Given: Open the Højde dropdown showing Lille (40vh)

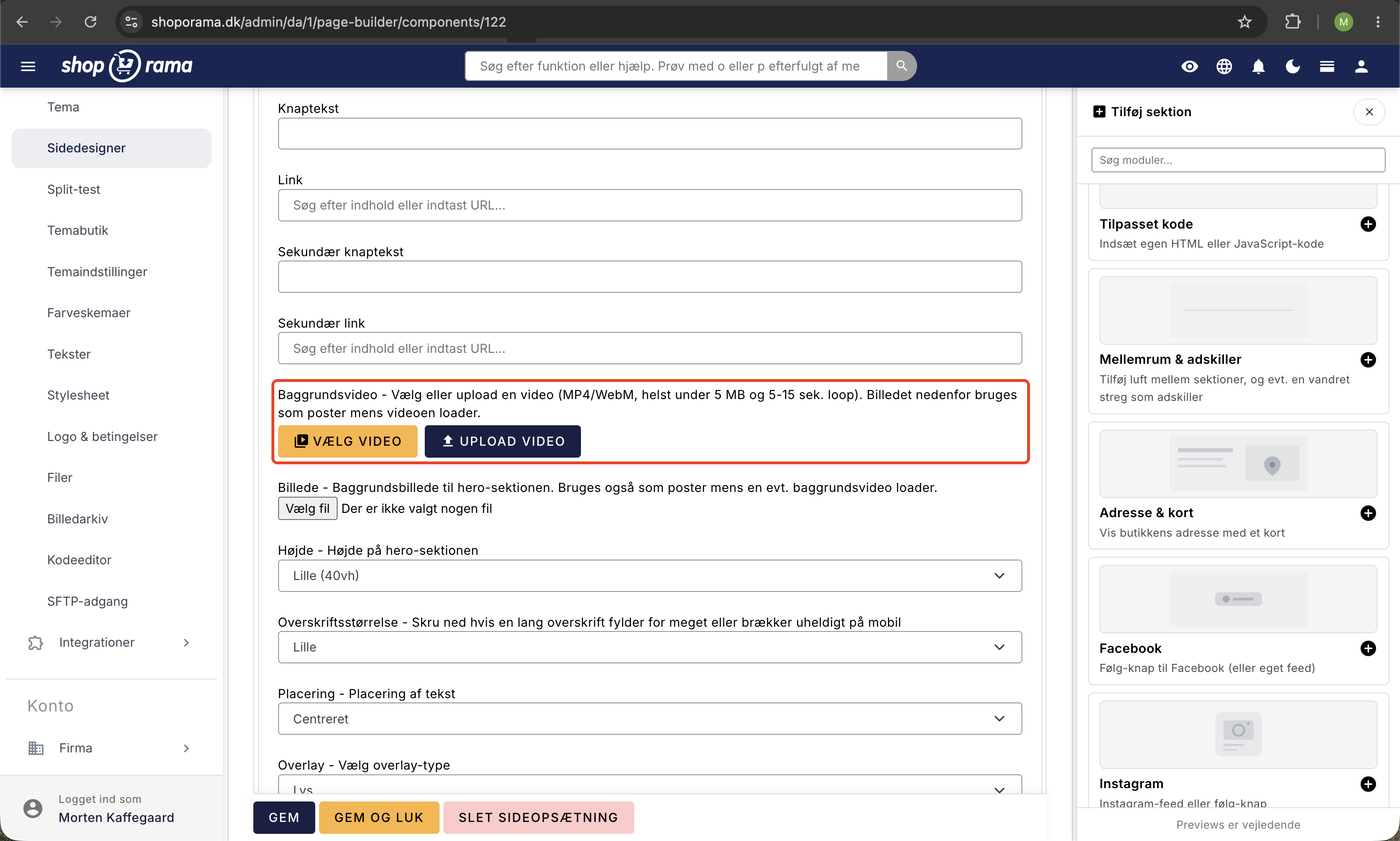Looking at the screenshot, I should pyautogui.click(x=650, y=576).
